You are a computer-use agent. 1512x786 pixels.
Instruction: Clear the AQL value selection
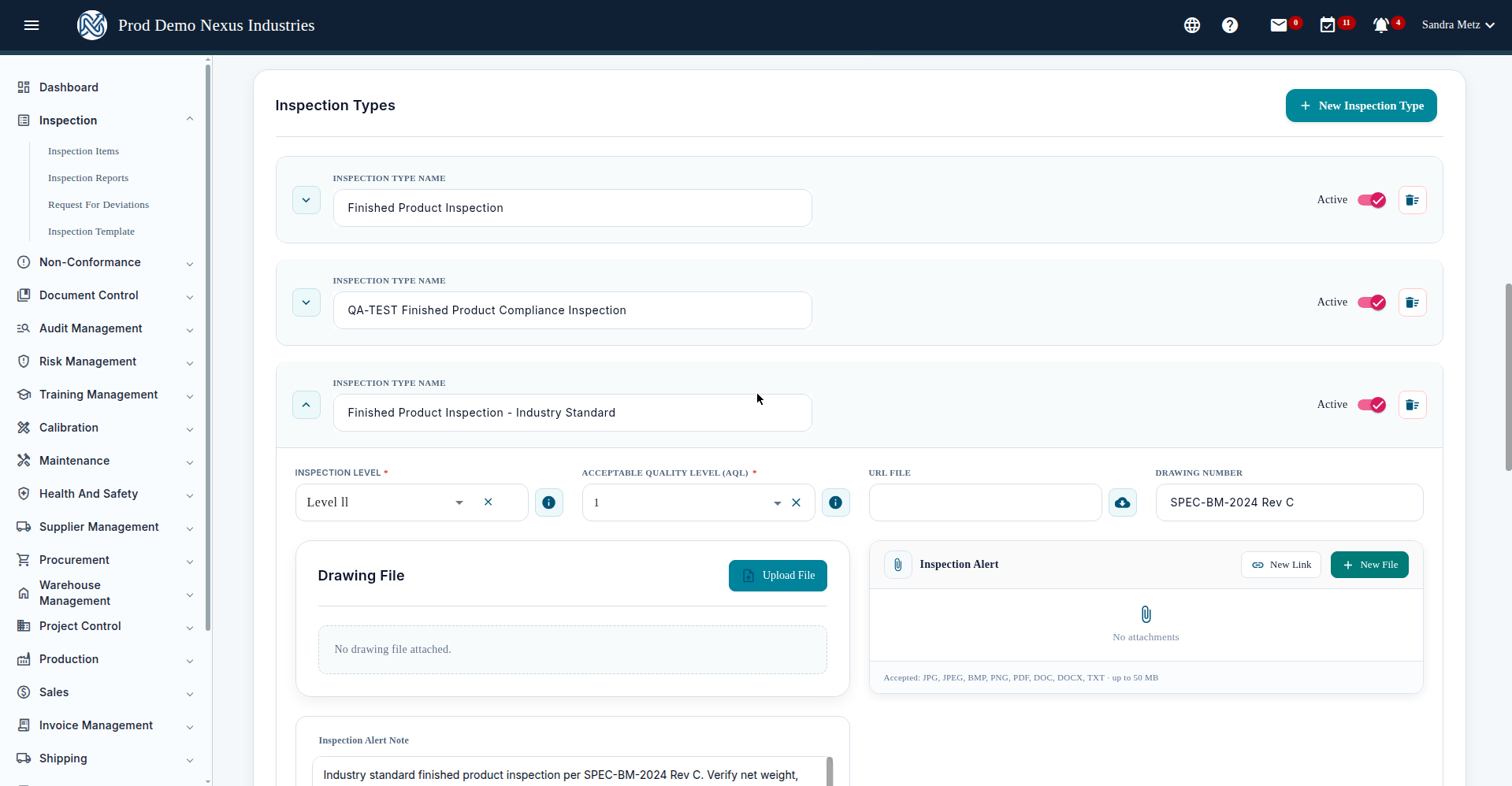(797, 502)
